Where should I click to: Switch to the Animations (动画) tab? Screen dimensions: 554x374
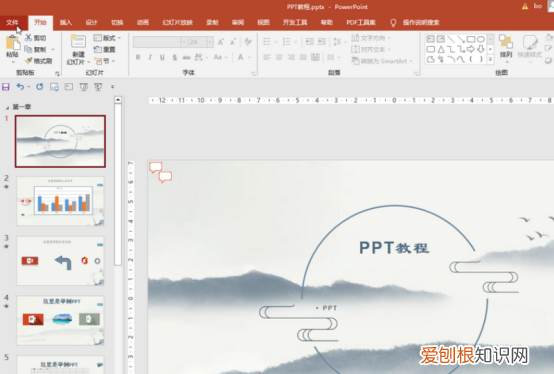(143, 23)
